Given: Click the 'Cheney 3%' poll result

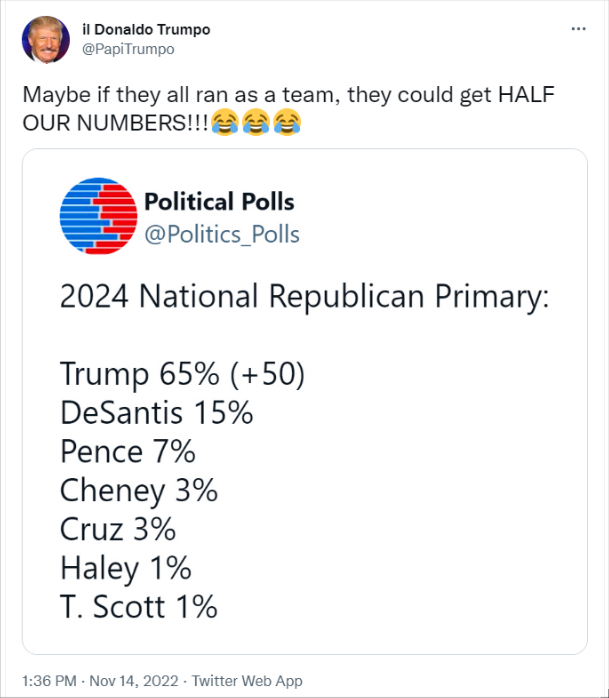Looking at the screenshot, I should pyautogui.click(x=138, y=490).
